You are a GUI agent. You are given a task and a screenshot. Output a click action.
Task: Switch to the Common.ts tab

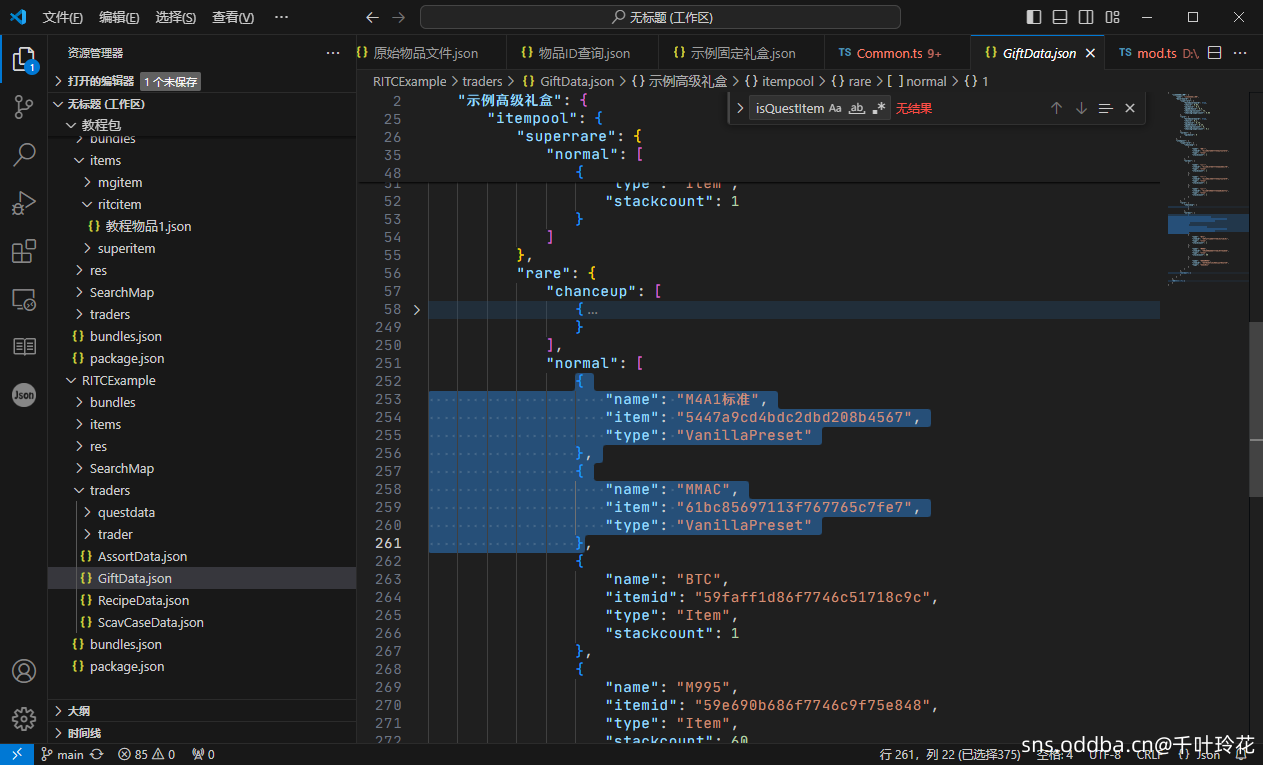point(897,53)
